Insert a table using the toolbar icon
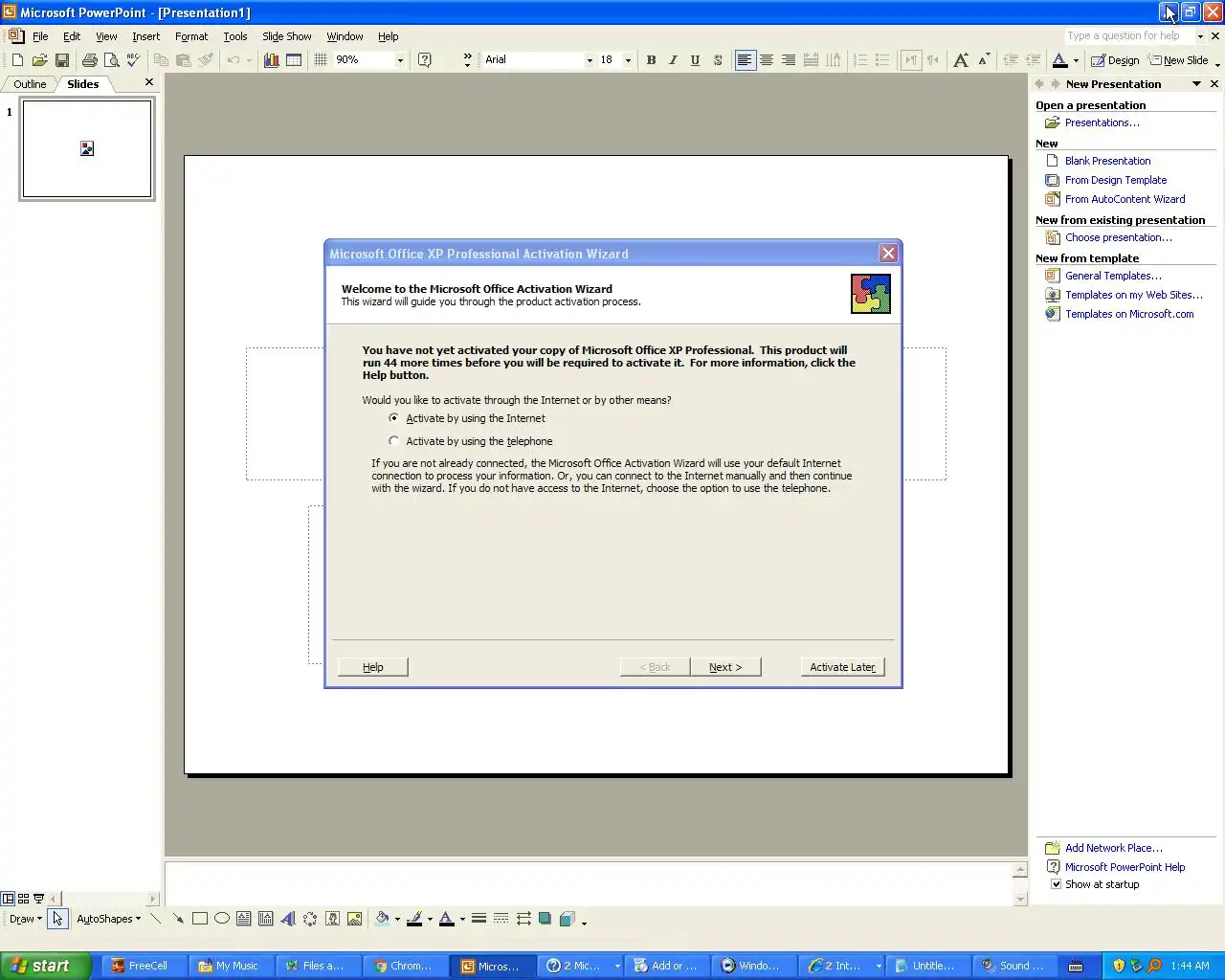This screenshot has height=980, width=1225. (x=294, y=60)
